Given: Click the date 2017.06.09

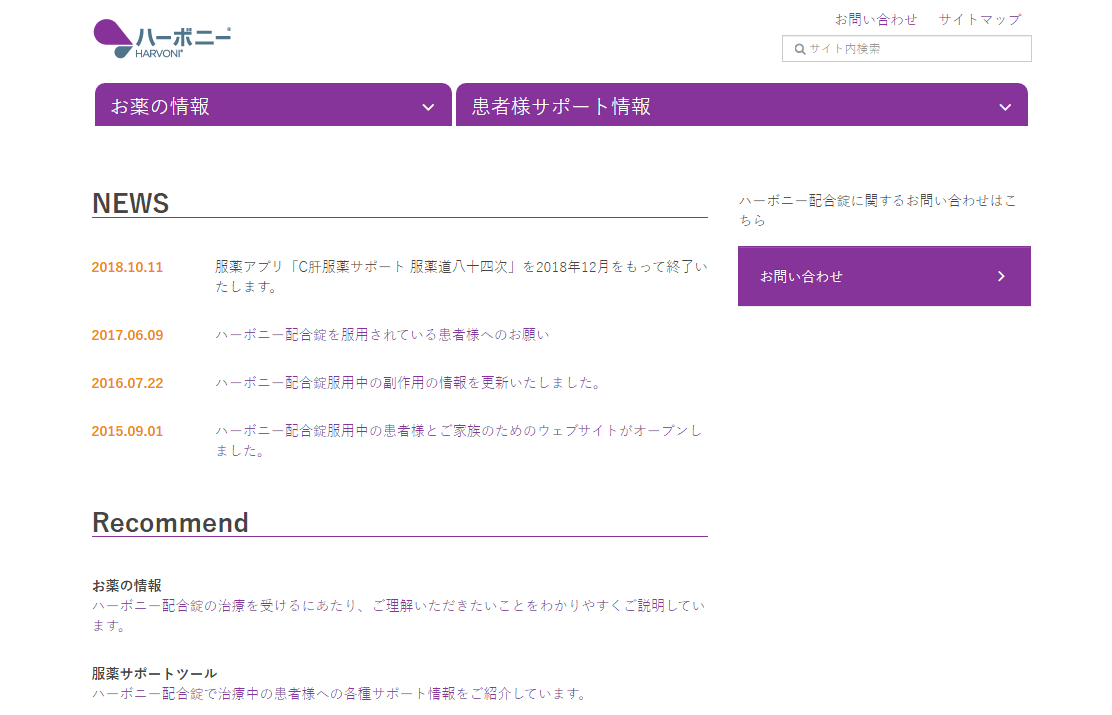Looking at the screenshot, I should 127,336.
